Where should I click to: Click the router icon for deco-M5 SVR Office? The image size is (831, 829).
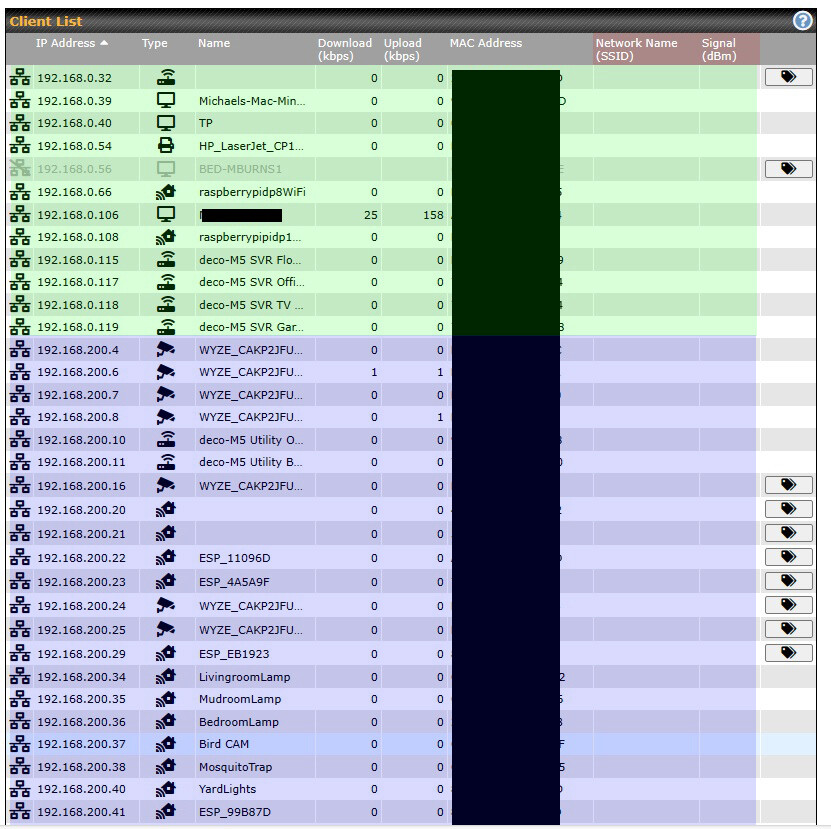coord(166,282)
